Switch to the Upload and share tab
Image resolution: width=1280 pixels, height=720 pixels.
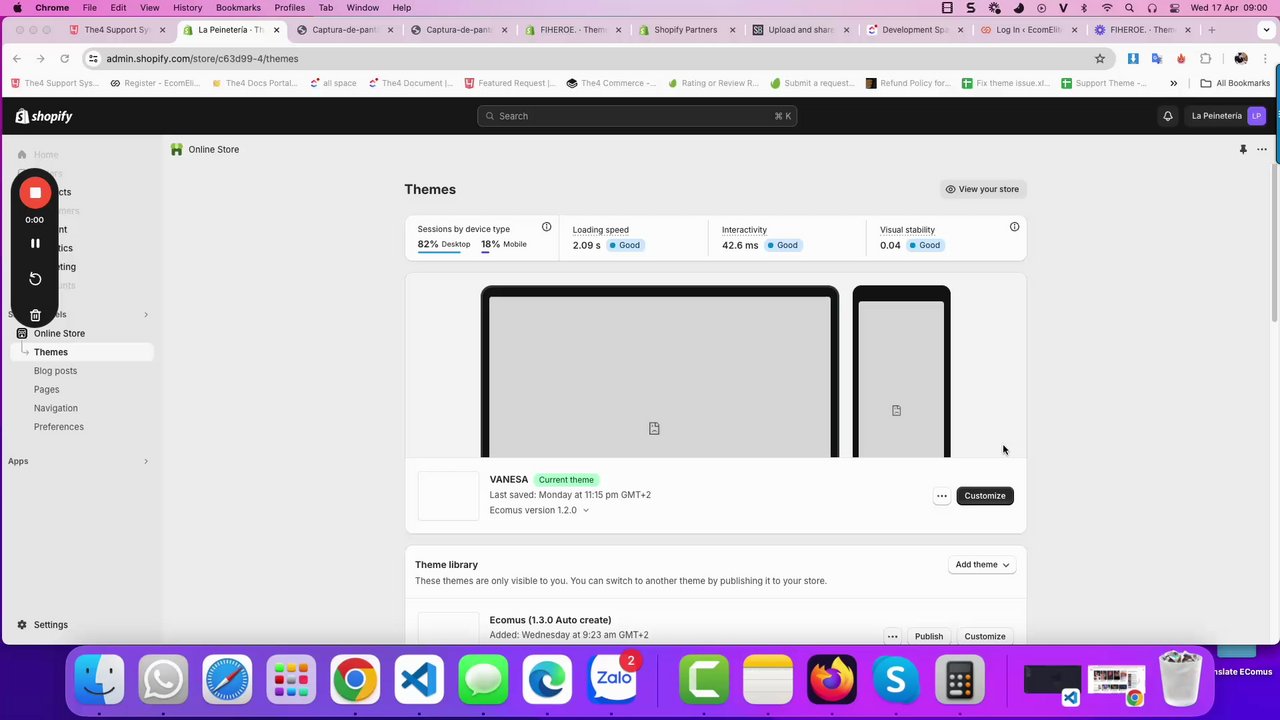tap(800, 30)
